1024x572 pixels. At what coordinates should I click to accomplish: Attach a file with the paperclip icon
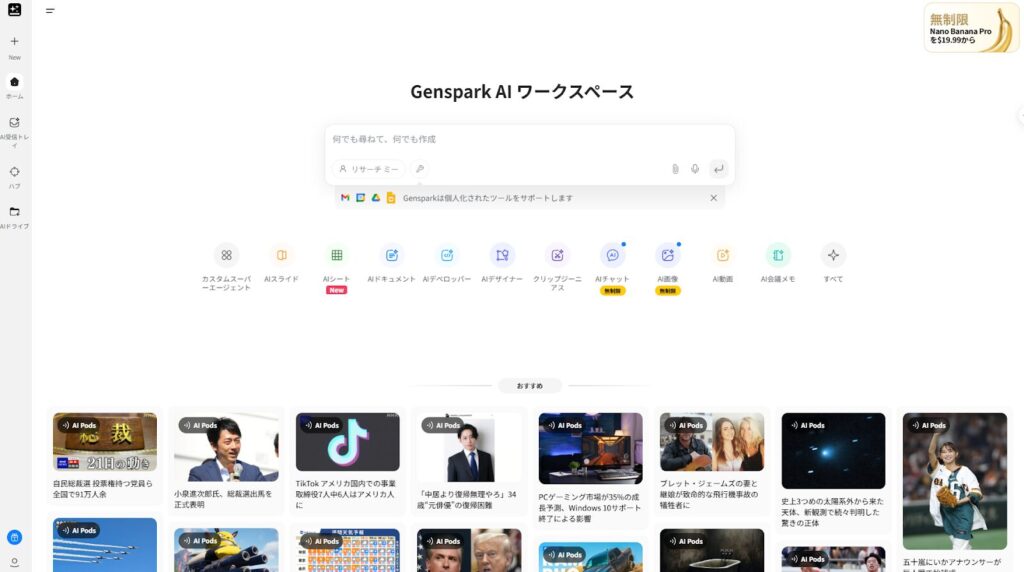tap(675, 169)
